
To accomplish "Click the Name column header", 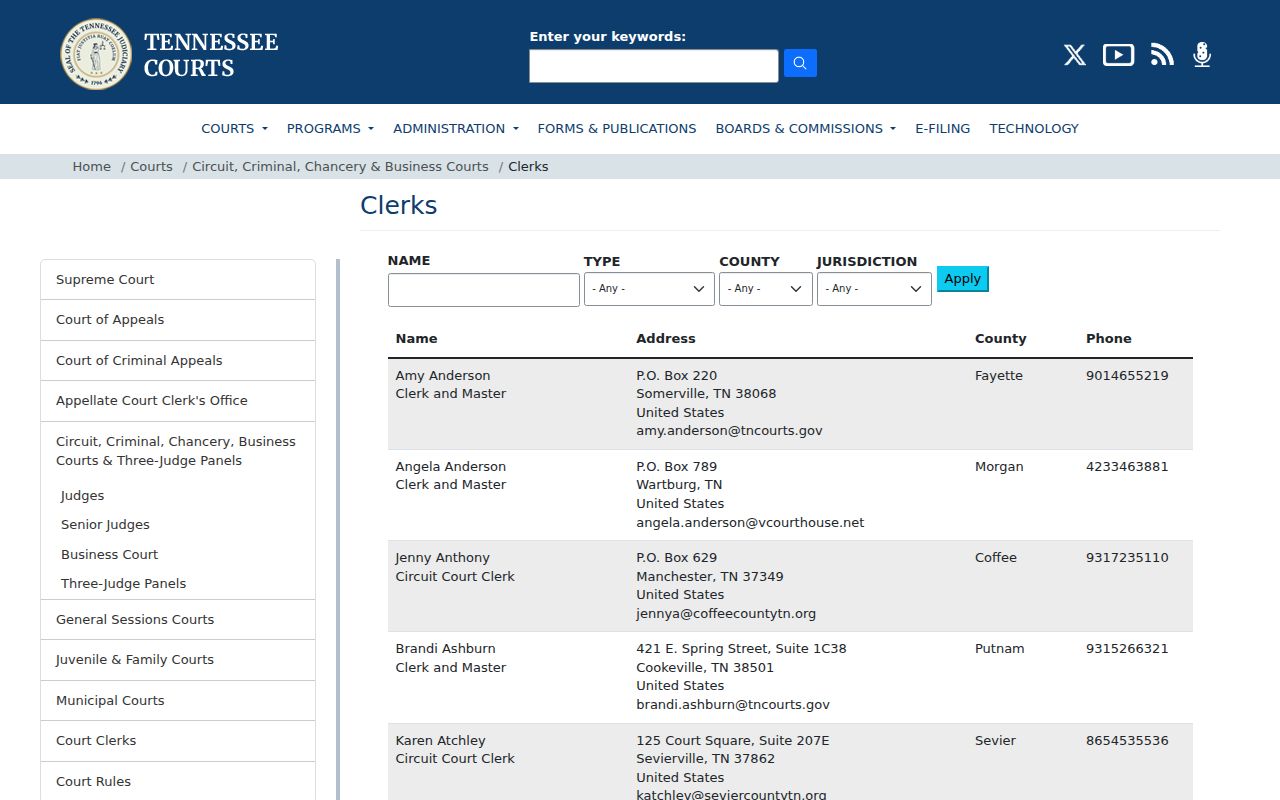I will click(416, 339).
